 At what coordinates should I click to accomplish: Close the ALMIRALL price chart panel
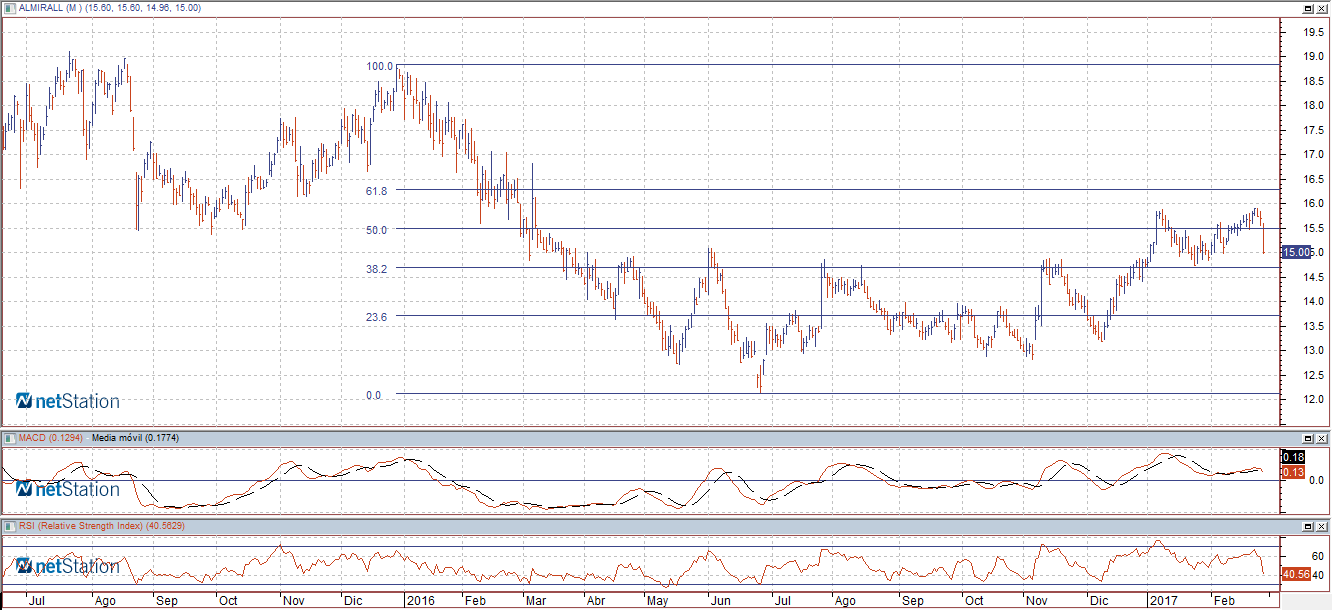pos(1322,8)
